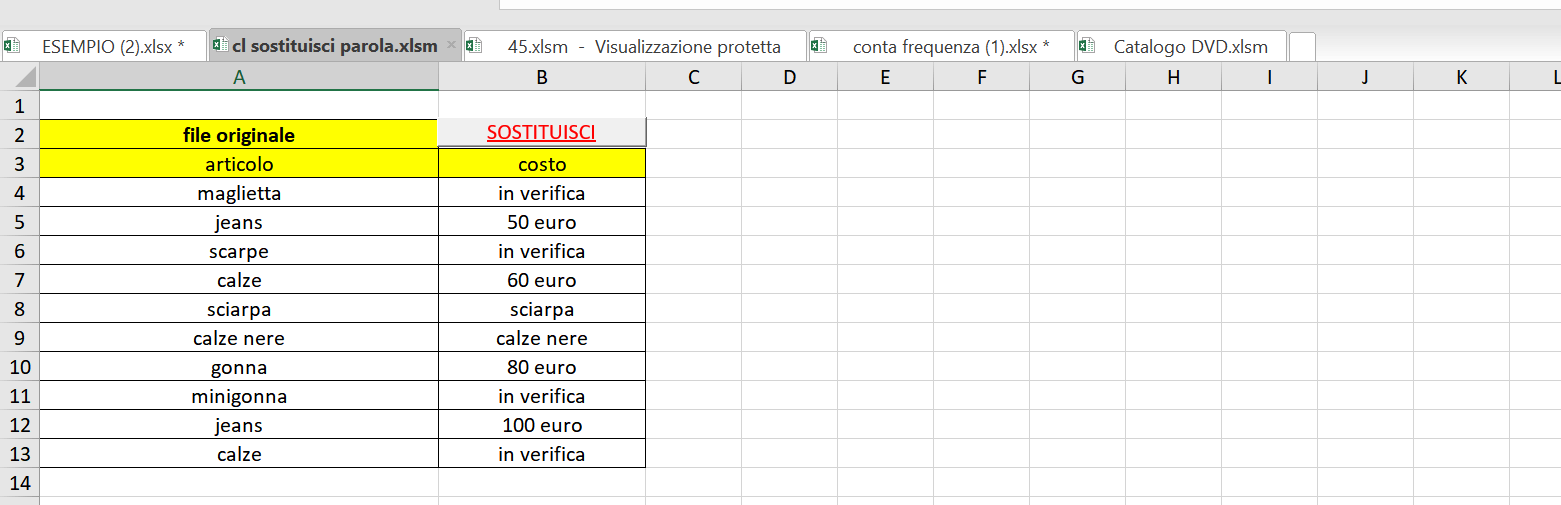Select row 3 header
Image resolution: width=1561 pixels, height=505 pixels.
[x=20, y=164]
